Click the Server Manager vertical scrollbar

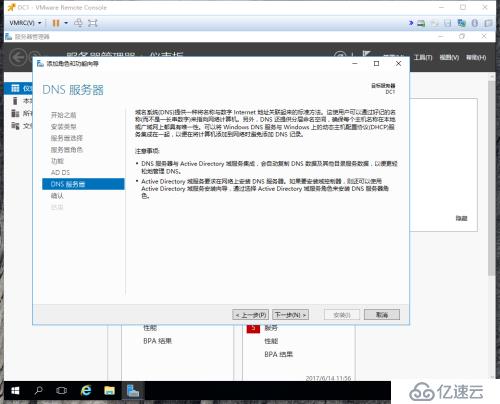pos(492,178)
